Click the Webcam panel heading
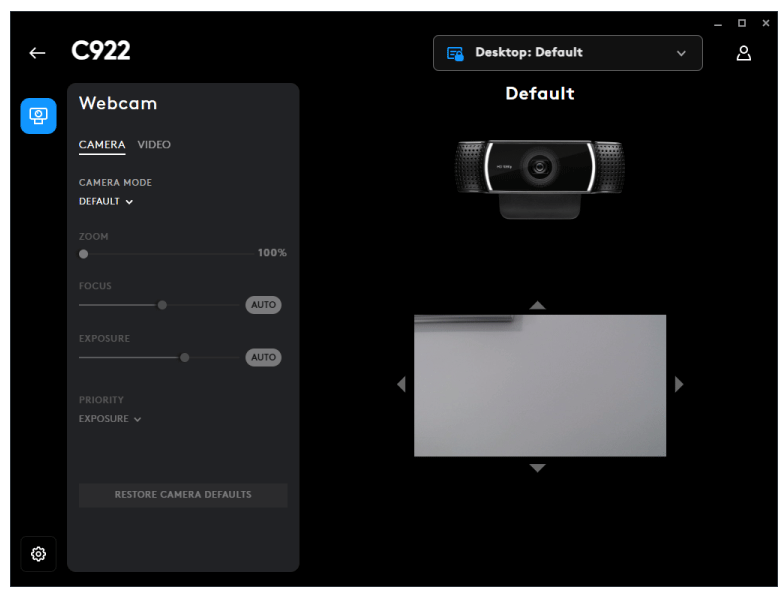This screenshot has height=592, width=784. point(118,103)
